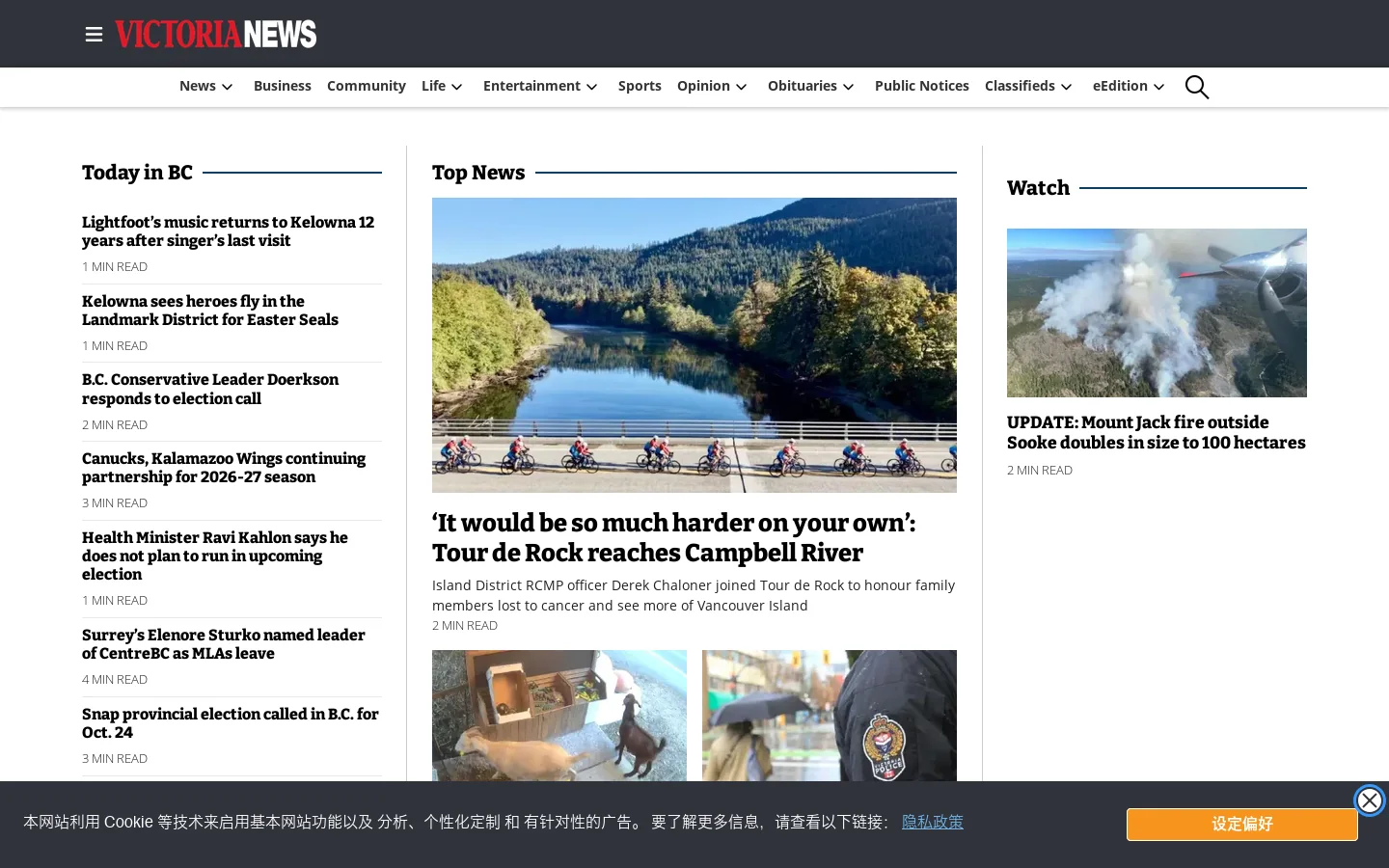Open the hamburger menu icon
This screenshot has width=1389, height=868.
click(94, 35)
